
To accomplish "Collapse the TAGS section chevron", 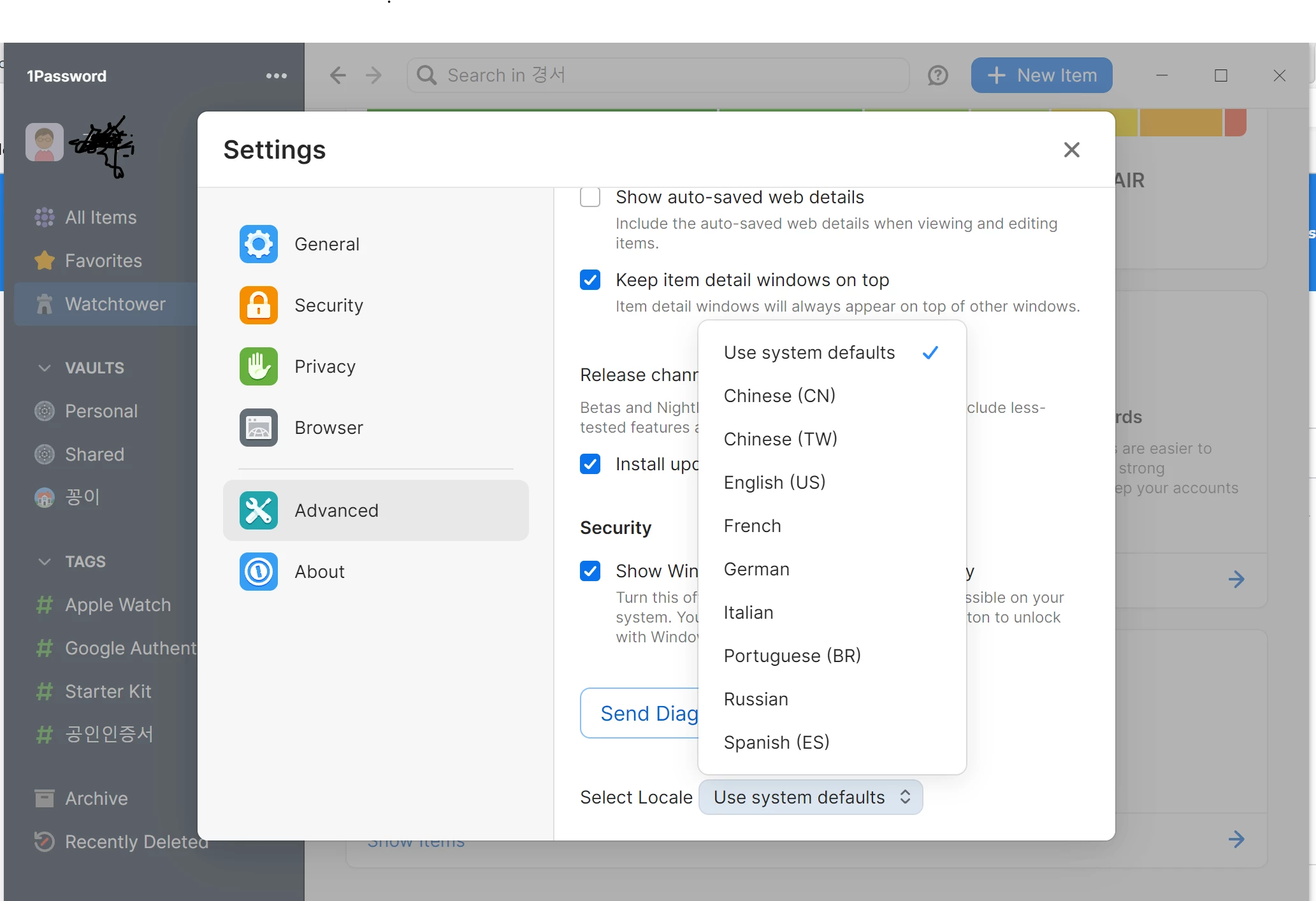I will [45, 561].
